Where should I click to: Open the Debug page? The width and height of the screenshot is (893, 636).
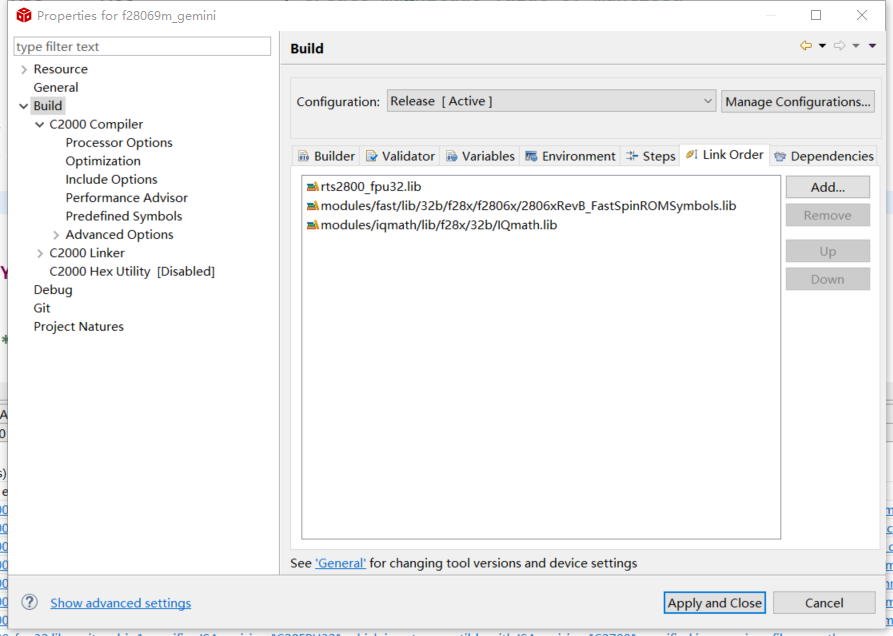pyautogui.click(x=53, y=290)
